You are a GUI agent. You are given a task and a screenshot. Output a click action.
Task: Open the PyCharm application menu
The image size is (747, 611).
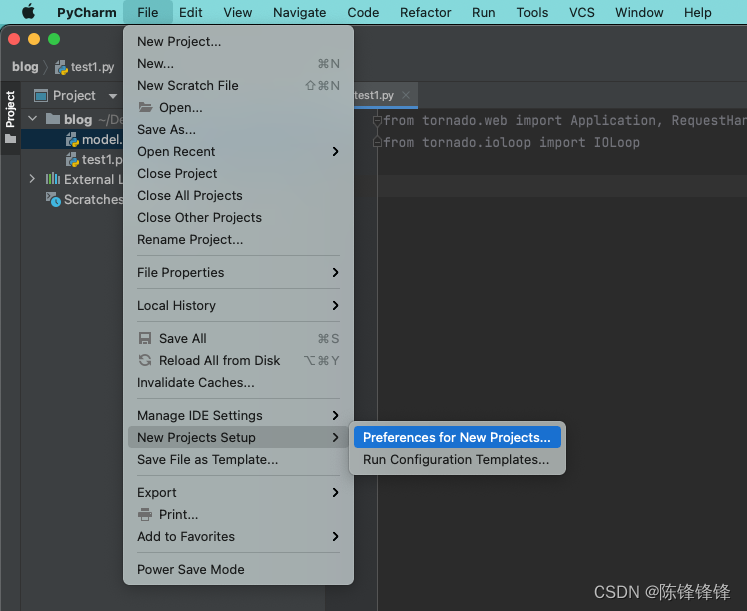(86, 12)
